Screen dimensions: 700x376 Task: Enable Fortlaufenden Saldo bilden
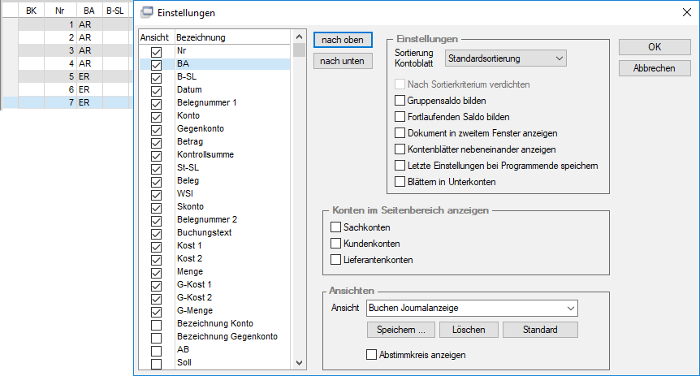tap(400, 117)
